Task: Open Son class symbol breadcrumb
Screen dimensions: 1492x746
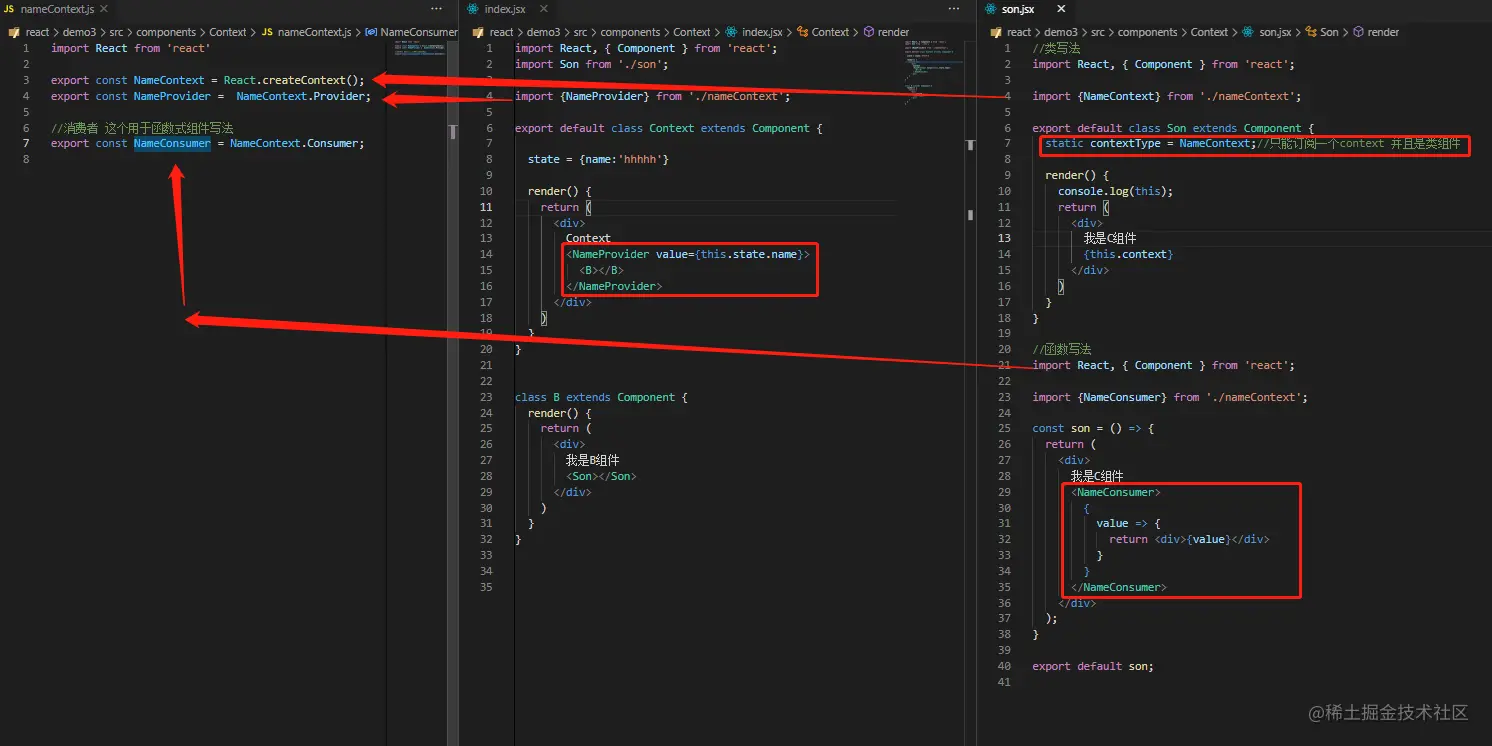Action: tap(1321, 32)
